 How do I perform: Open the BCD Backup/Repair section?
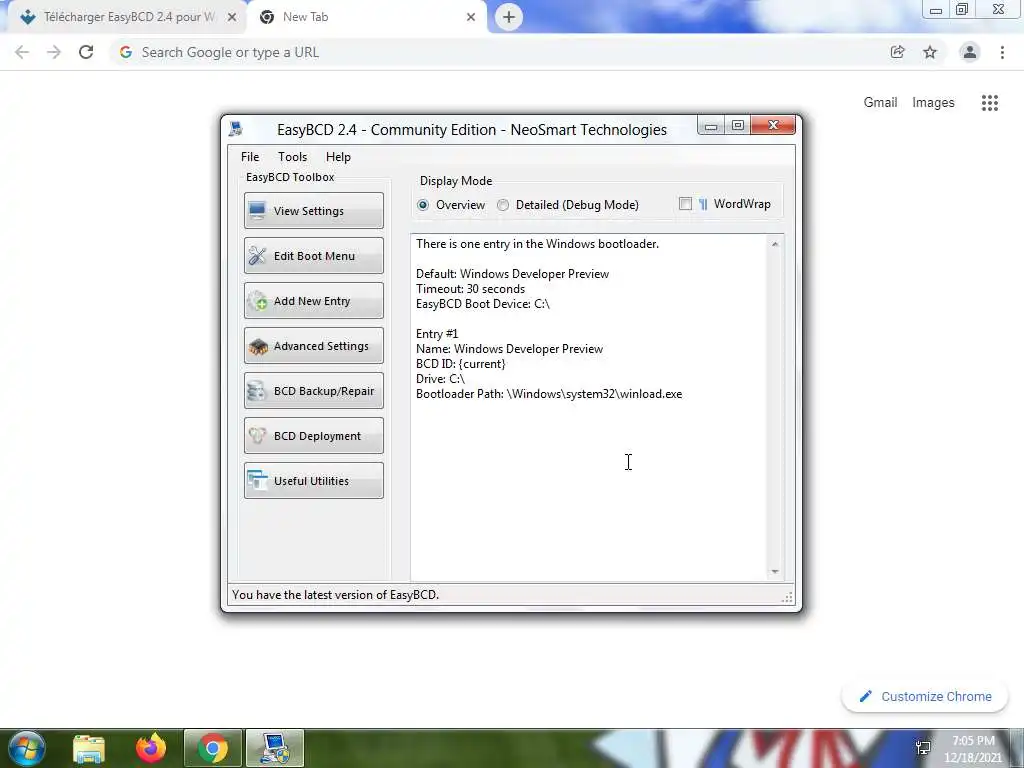(313, 391)
